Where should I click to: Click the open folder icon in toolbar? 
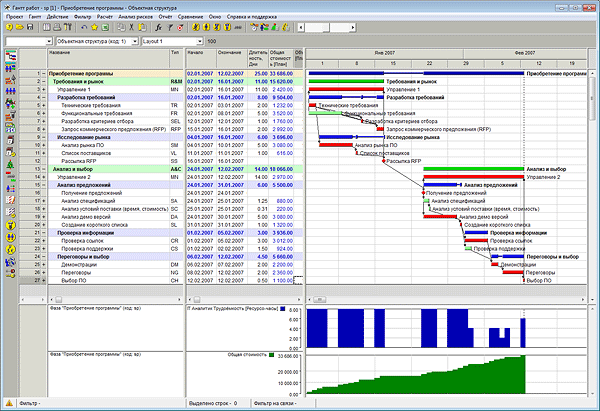coord(20,27)
